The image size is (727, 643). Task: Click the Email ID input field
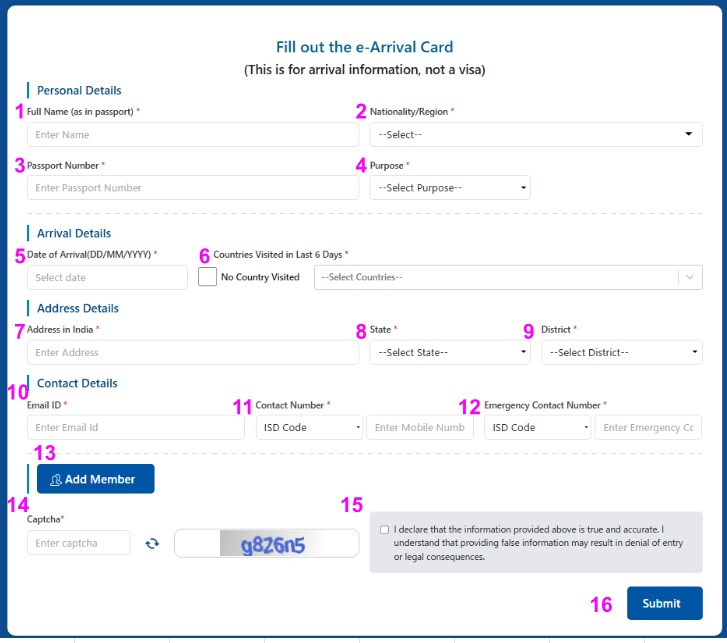135,427
